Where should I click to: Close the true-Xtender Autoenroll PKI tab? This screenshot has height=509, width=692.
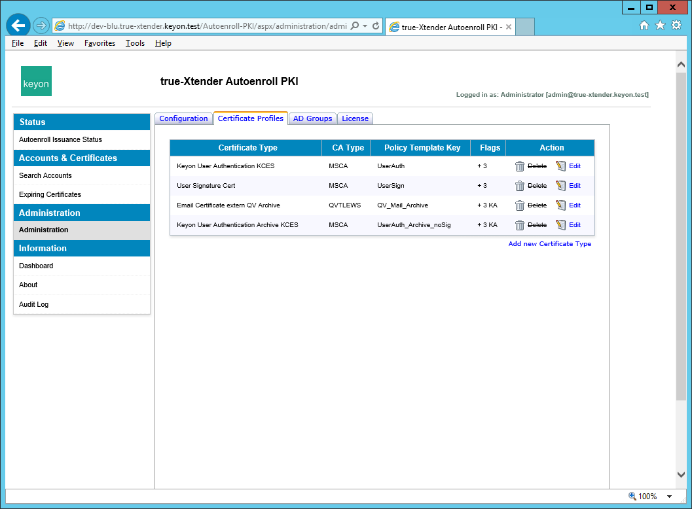point(508,27)
